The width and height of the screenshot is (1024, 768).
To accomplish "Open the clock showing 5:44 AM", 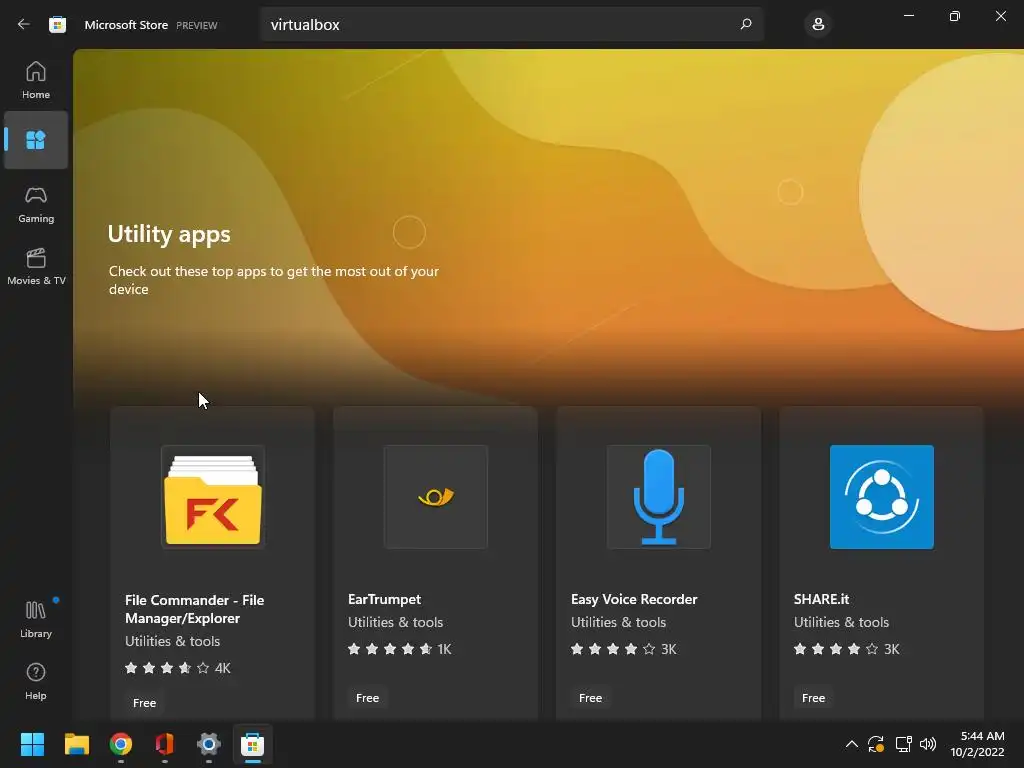I will (978, 744).
